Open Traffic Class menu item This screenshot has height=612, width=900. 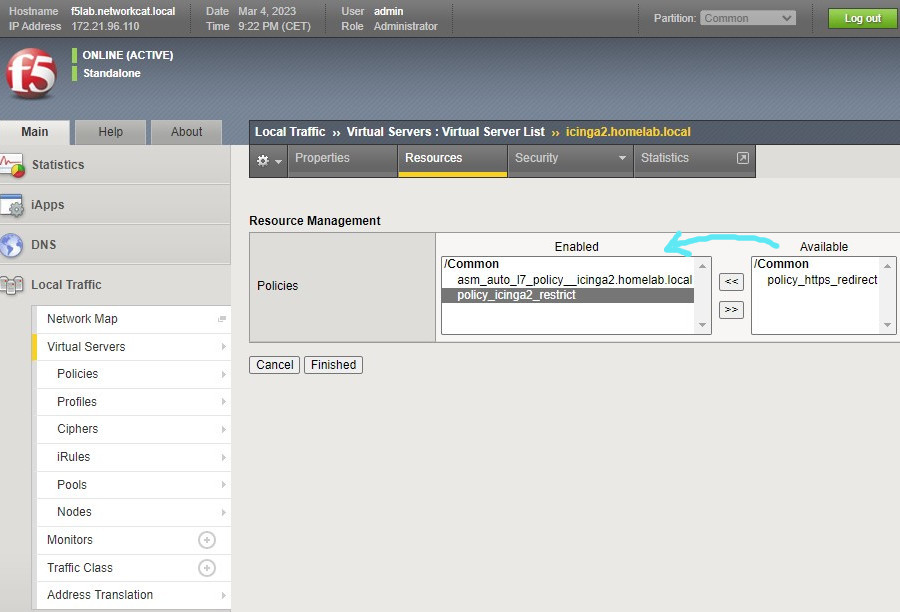point(134,568)
